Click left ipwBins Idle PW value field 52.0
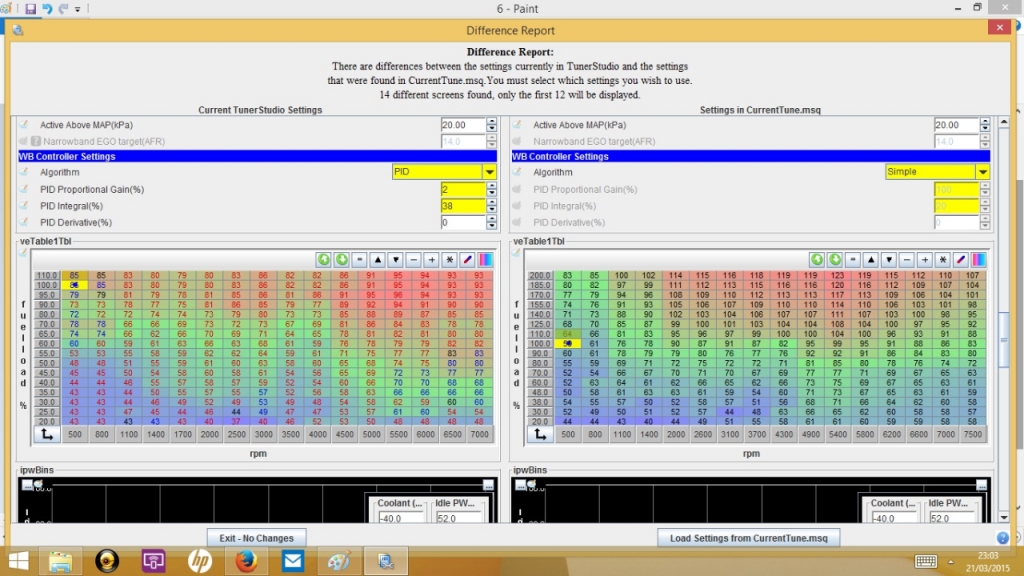 click(459, 518)
